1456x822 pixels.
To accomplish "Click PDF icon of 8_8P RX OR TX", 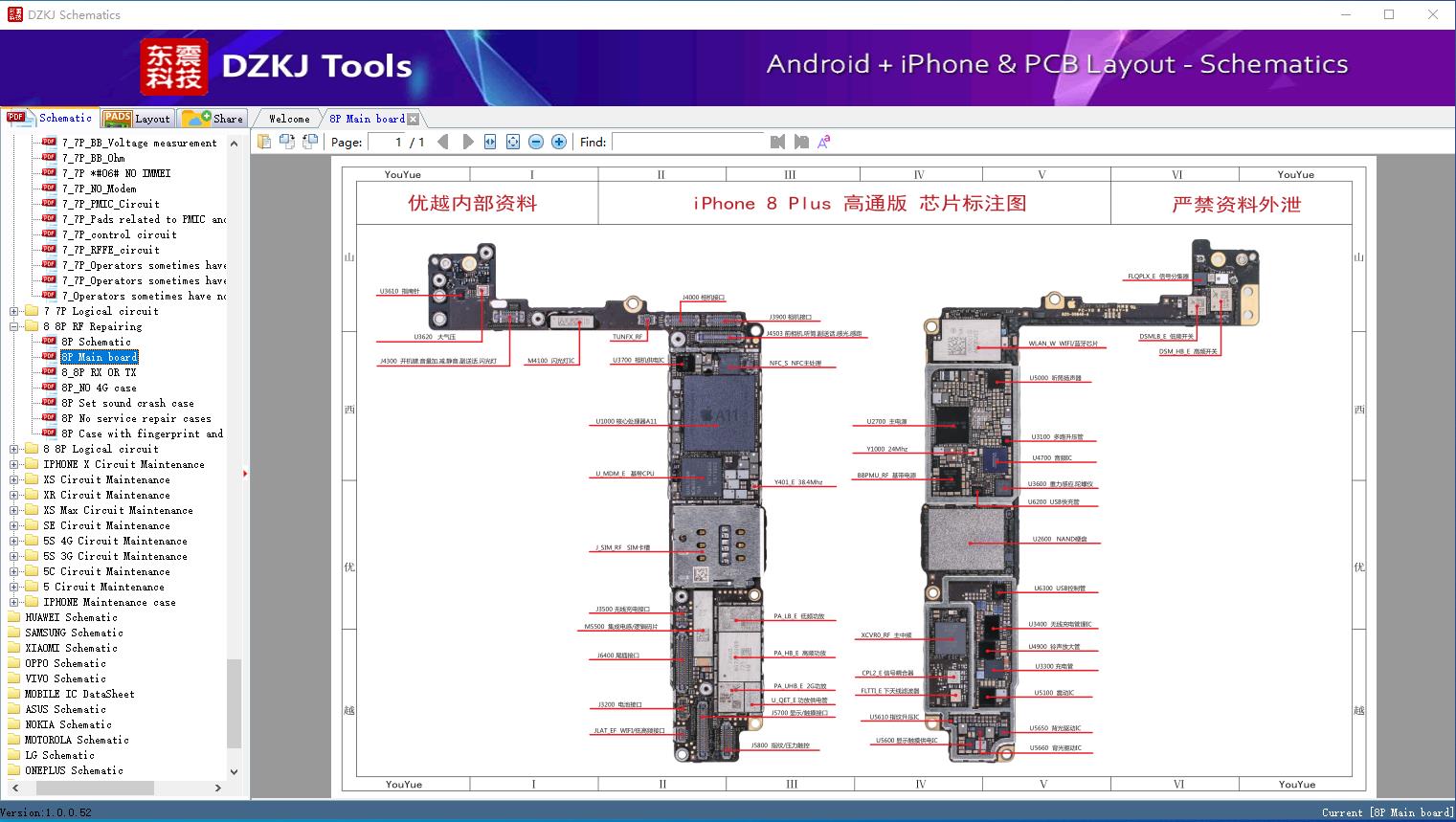I will coord(49,371).
